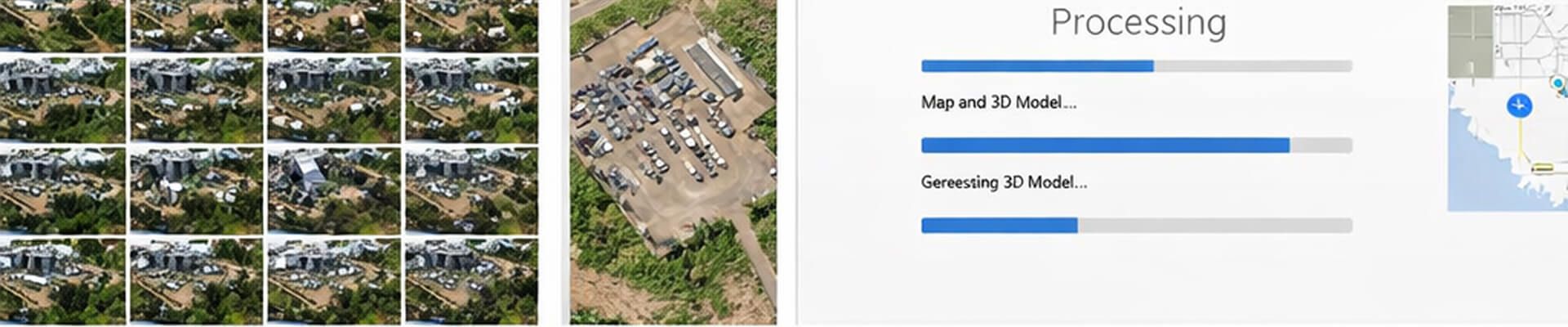
Task: Open the gray satellite tile on the map
Action: (1470, 43)
